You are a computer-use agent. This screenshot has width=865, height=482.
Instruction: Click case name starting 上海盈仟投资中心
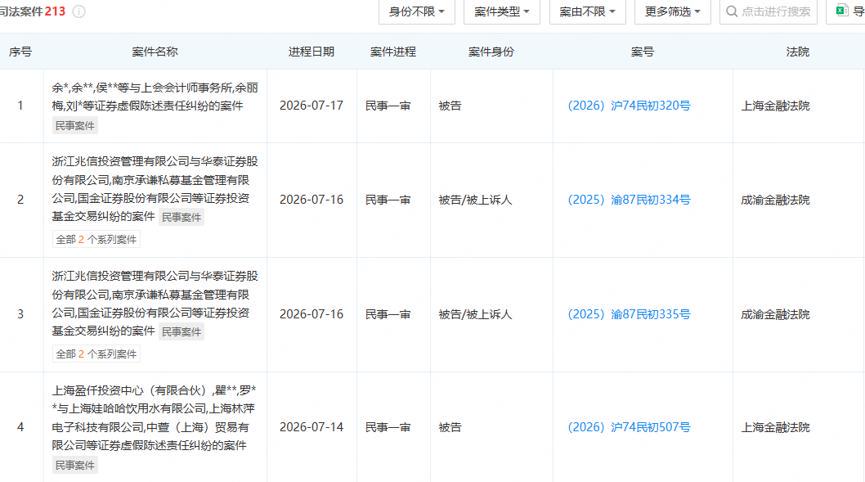(x=154, y=417)
